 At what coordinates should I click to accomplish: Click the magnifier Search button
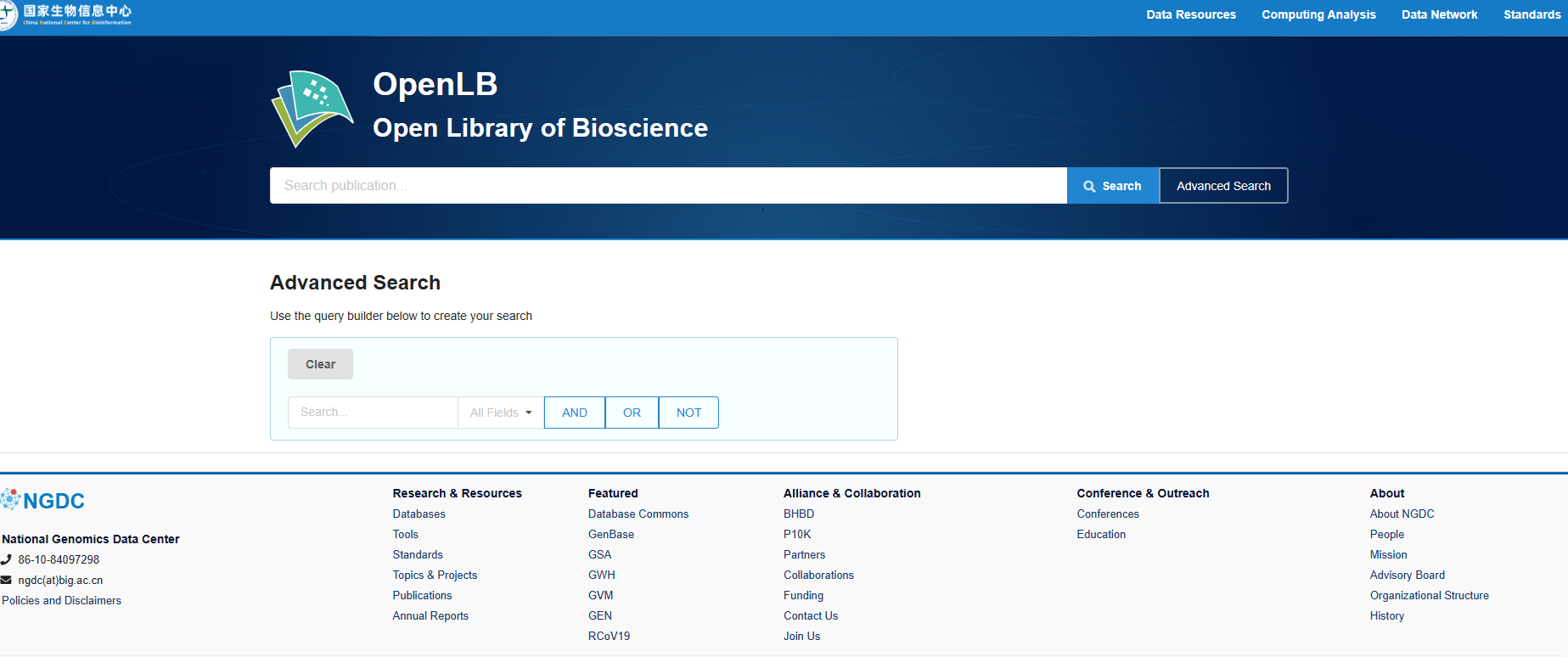(x=1112, y=186)
